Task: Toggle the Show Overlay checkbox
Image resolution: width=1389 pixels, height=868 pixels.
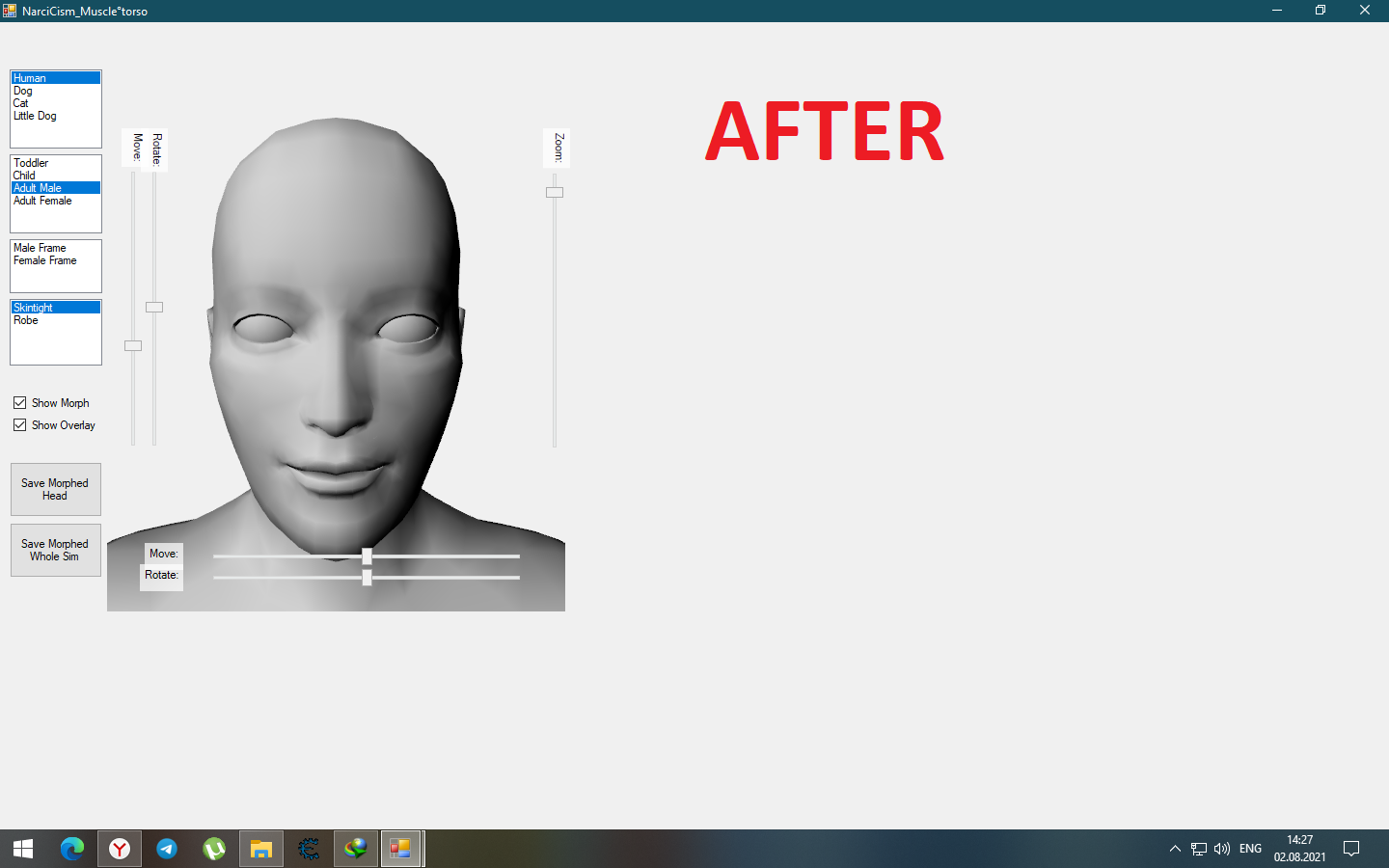Action: [19, 425]
